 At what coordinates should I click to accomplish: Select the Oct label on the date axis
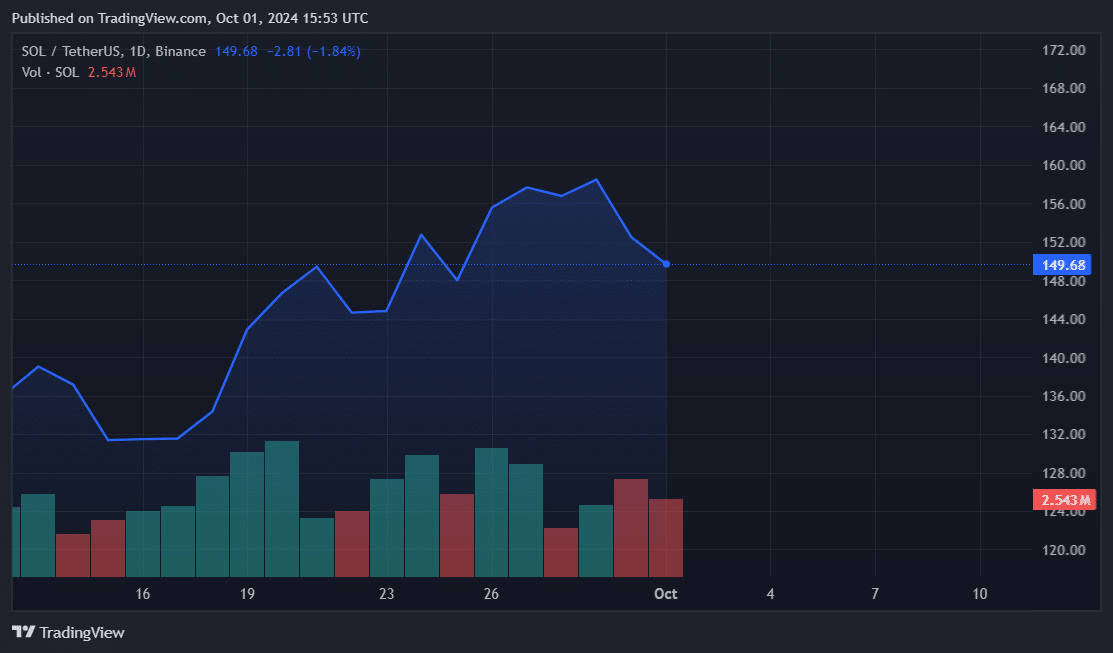pyautogui.click(x=665, y=593)
